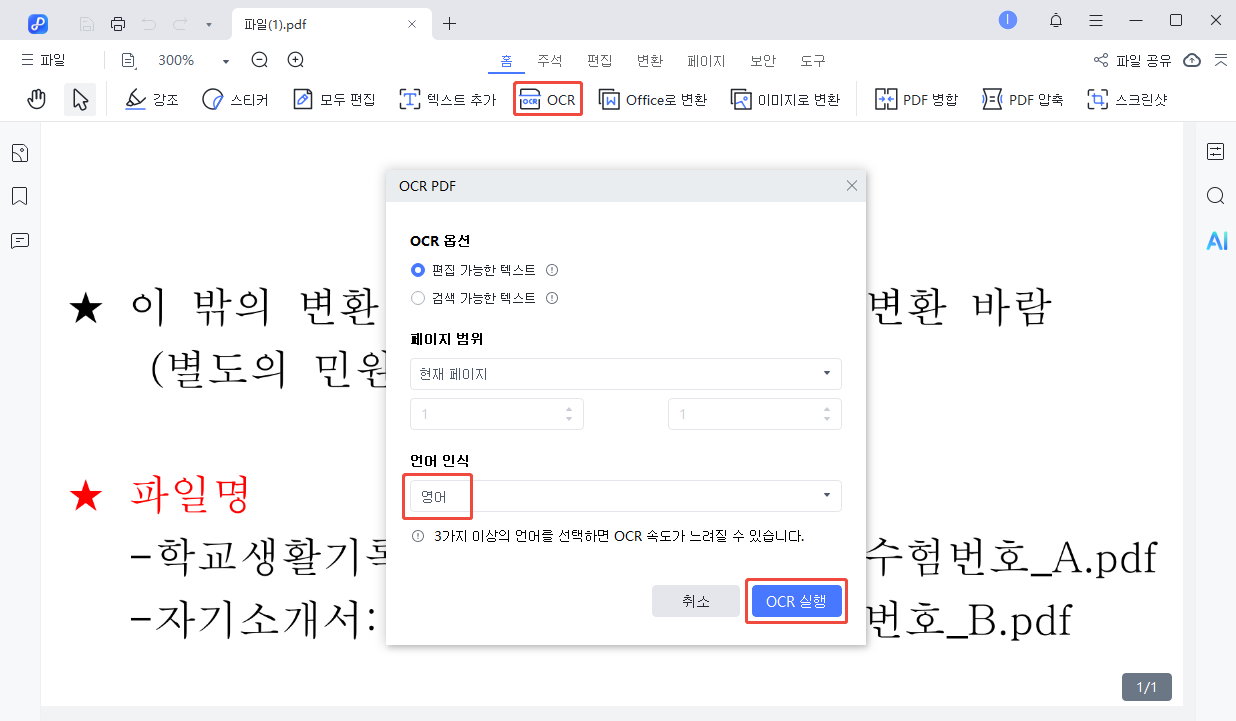1236x721 pixels.
Task: Click the start page number field
Action: [497, 414]
